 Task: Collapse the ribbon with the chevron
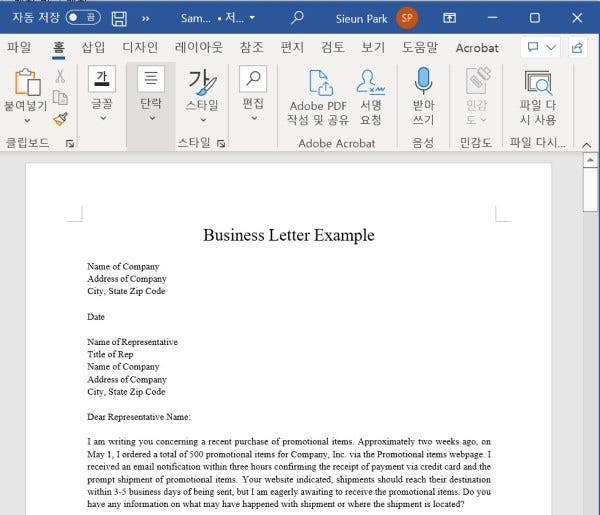click(x=586, y=145)
